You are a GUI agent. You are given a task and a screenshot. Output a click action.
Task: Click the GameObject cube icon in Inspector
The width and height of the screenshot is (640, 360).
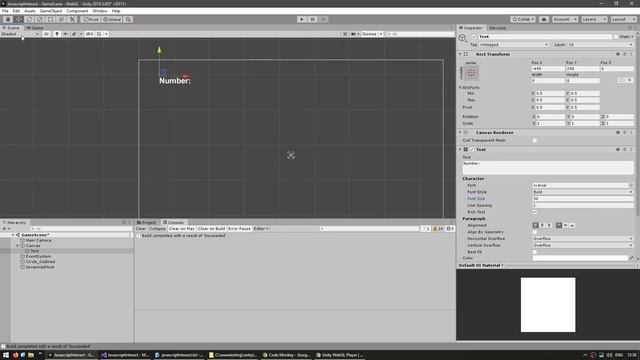462,38
